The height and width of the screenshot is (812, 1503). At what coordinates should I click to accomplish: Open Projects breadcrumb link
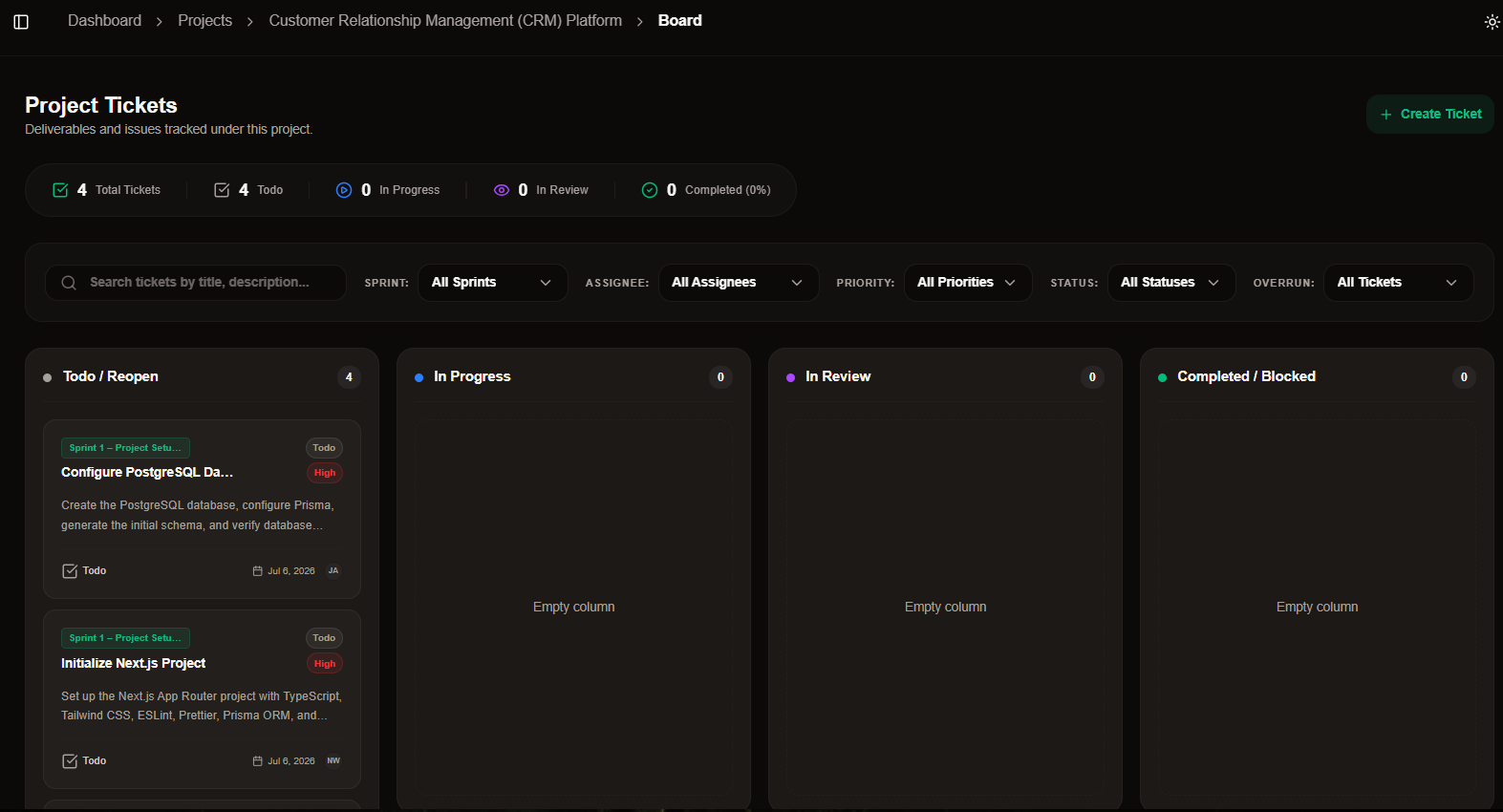coord(204,21)
